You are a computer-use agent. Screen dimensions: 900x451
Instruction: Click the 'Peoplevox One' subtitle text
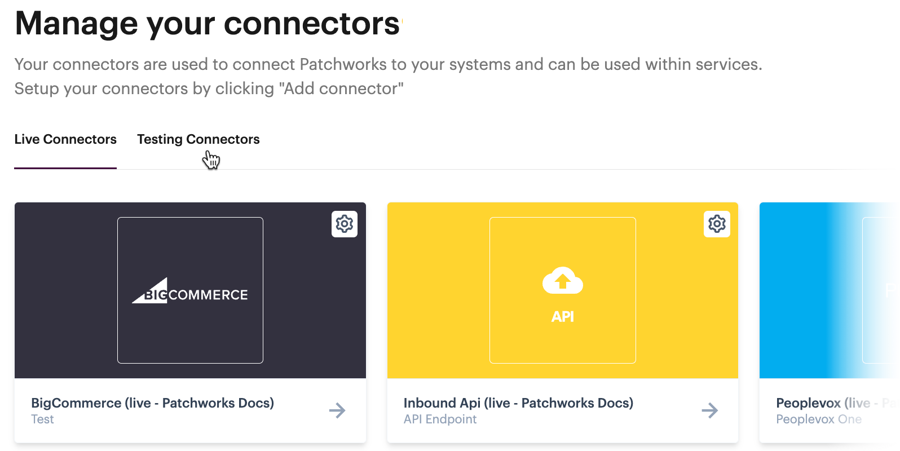[x=818, y=420]
